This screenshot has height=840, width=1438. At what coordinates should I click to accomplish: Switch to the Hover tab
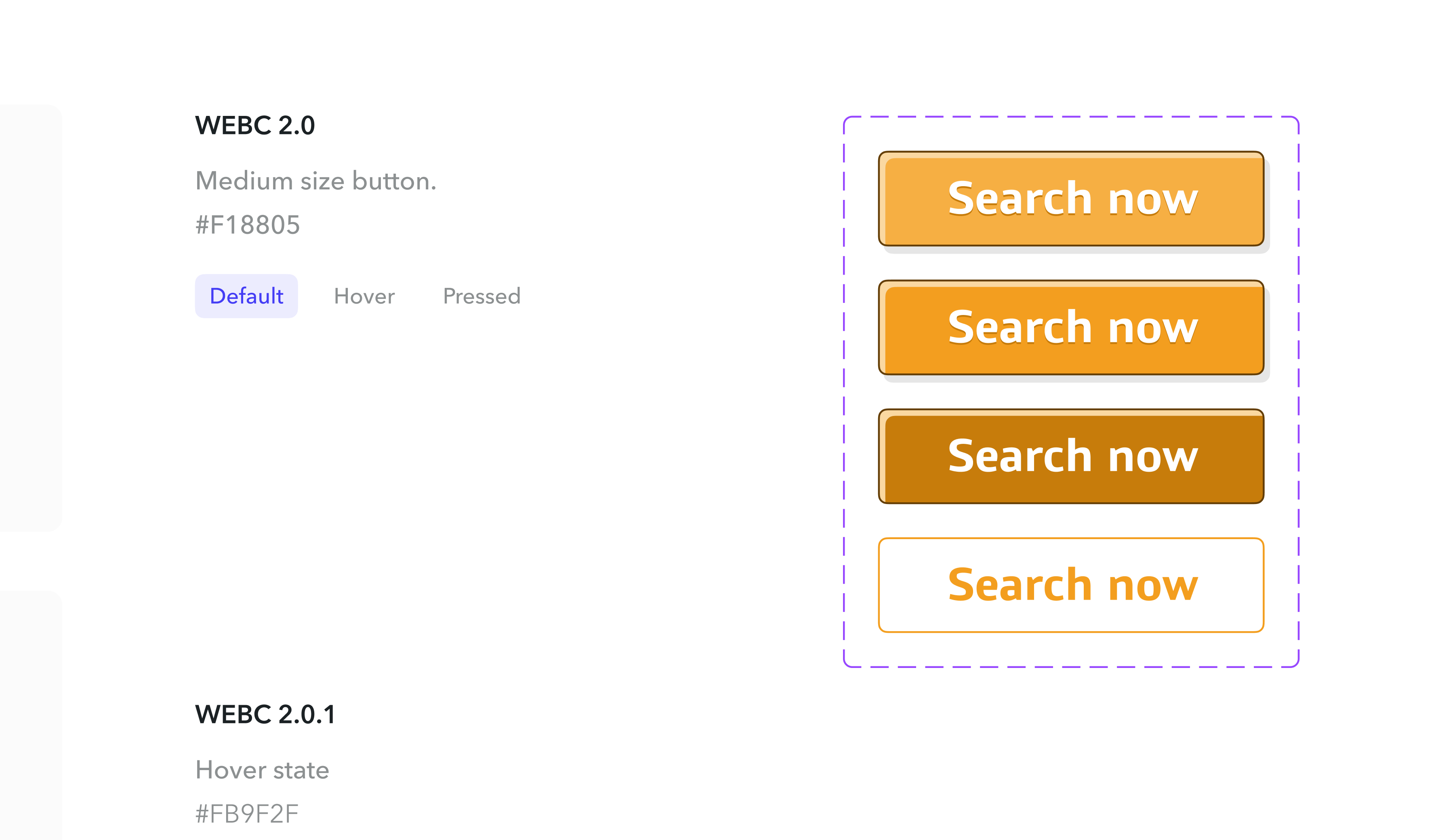coord(364,296)
